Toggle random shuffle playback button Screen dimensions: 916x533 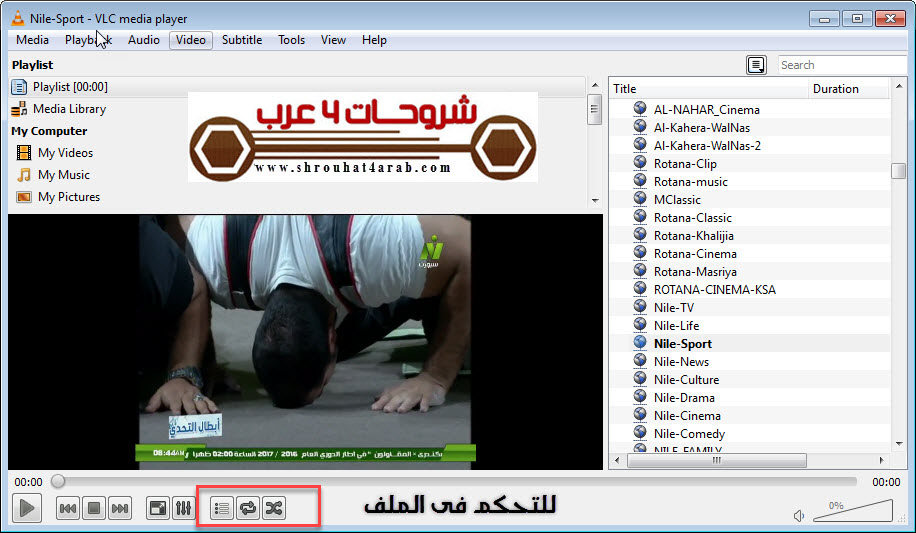(273, 508)
